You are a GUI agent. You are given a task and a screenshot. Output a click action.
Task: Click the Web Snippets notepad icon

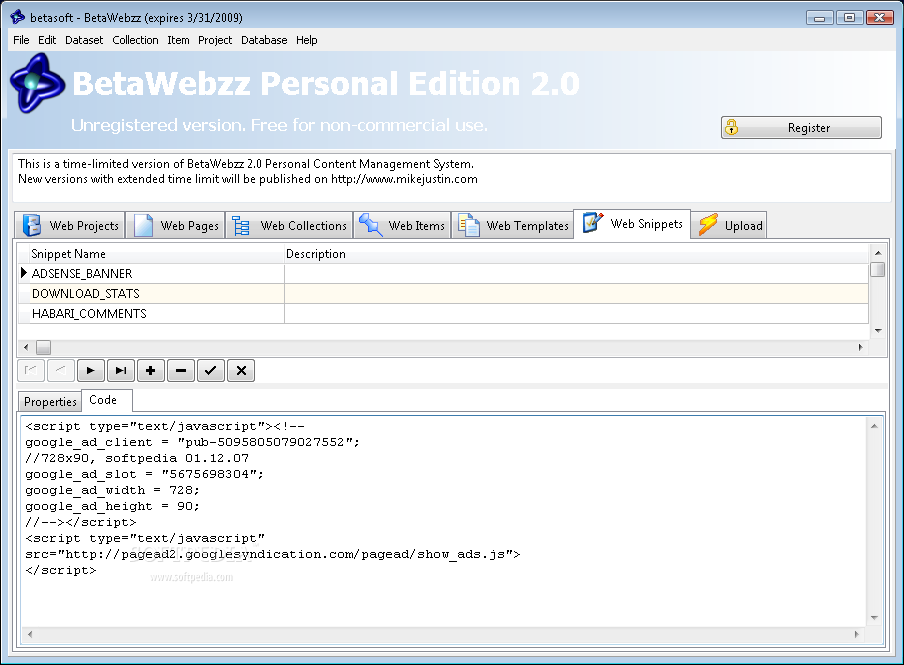point(593,223)
